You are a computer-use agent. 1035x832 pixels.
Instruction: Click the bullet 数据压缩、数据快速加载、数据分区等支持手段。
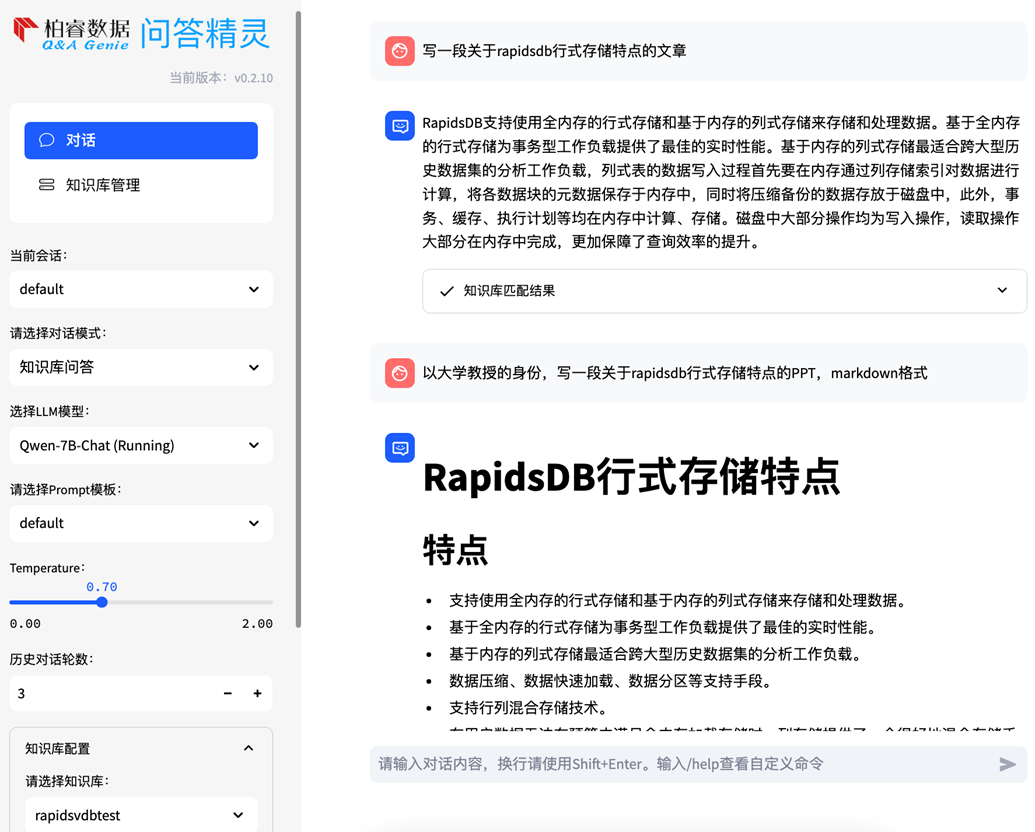click(611, 681)
